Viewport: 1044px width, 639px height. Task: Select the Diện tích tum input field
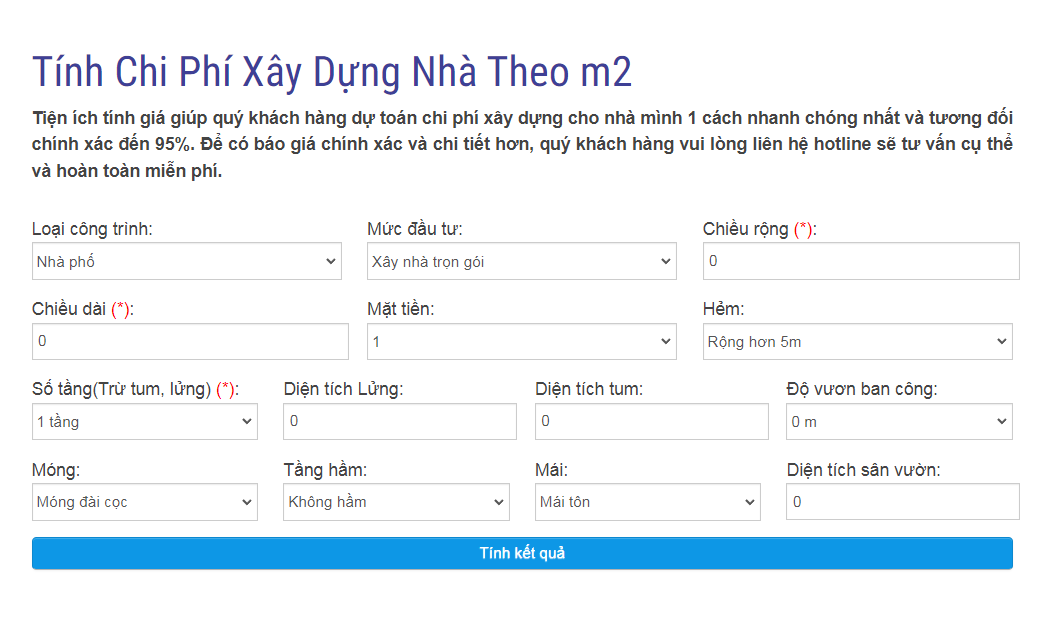[651, 422]
